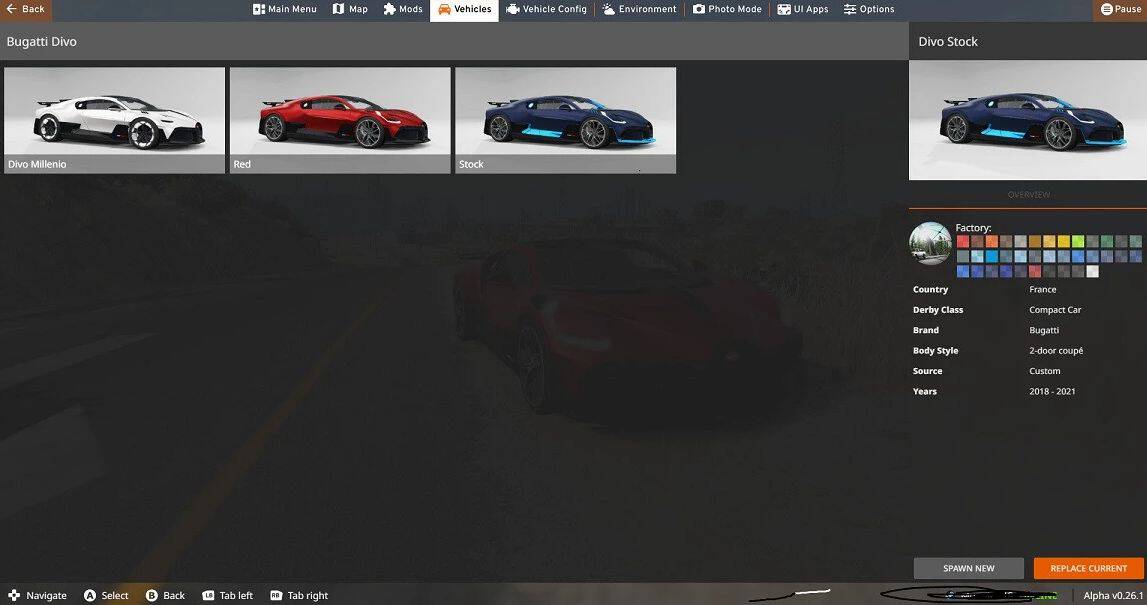Pause the game
1147x605 pixels.
pos(1119,9)
